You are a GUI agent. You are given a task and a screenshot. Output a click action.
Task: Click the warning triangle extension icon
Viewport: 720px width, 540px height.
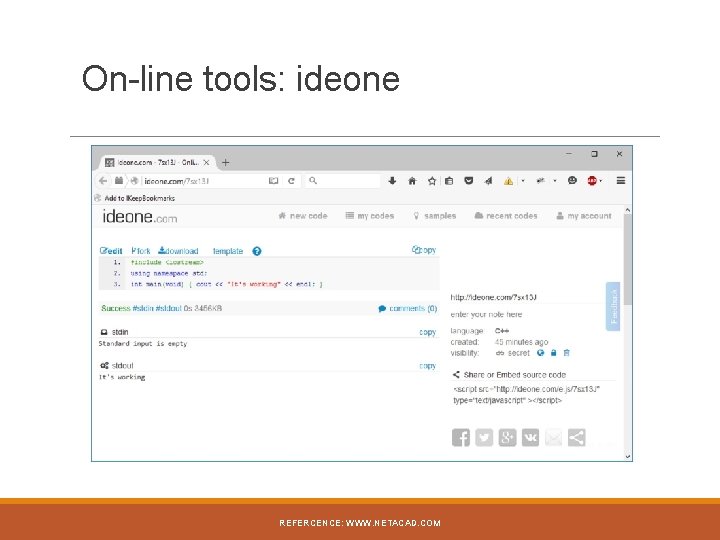[x=508, y=181]
